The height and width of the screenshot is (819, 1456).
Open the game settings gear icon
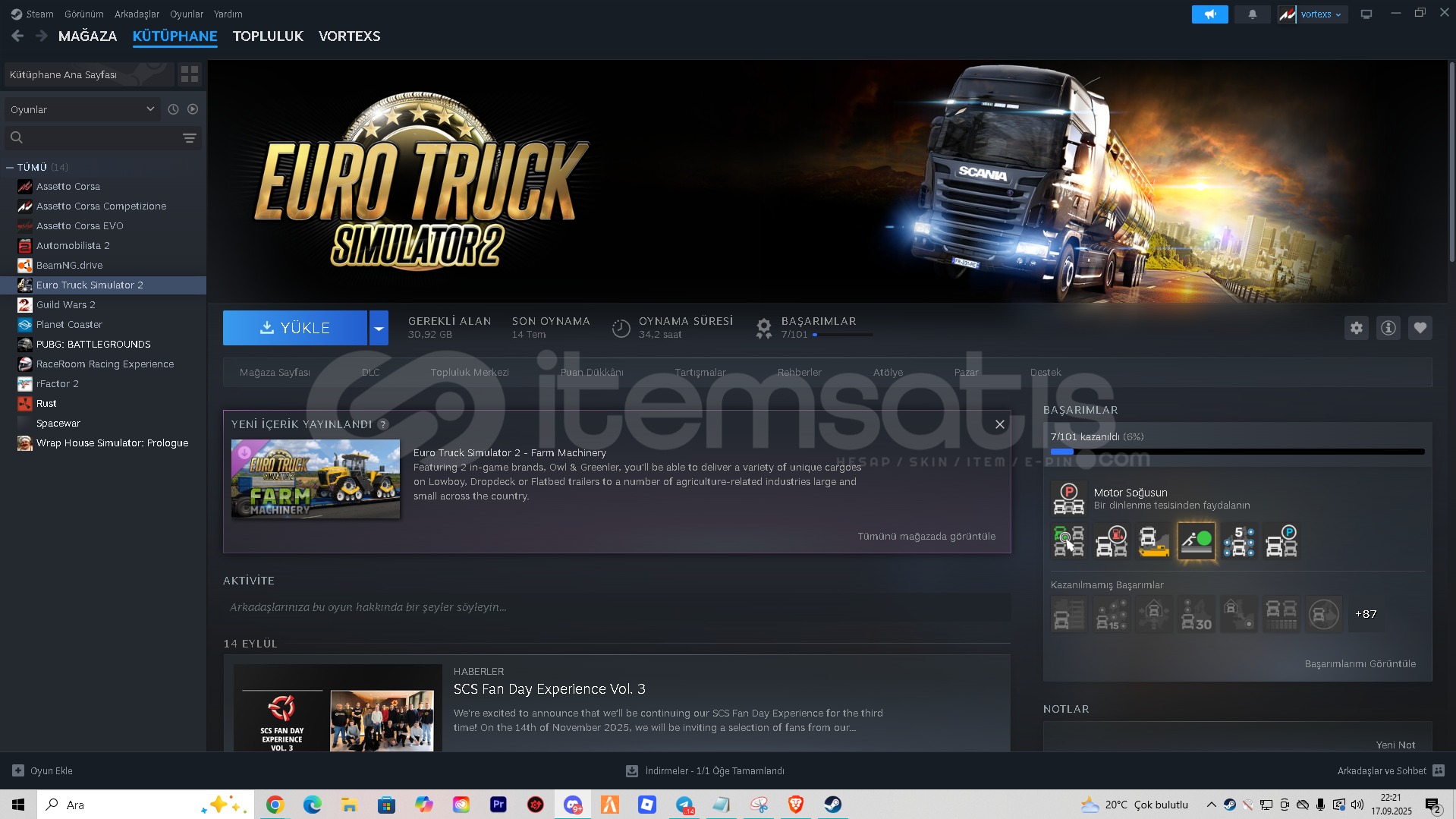click(1357, 328)
